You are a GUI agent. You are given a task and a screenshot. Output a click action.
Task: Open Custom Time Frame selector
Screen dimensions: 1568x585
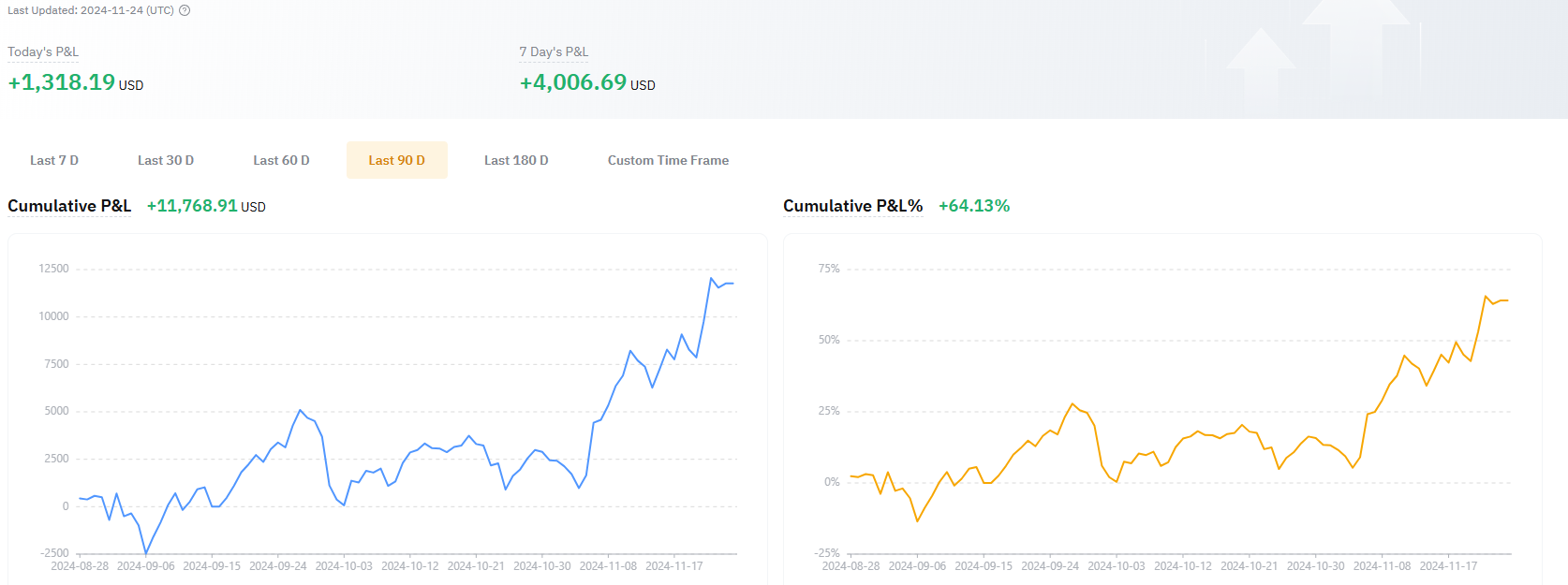pyautogui.click(x=668, y=160)
